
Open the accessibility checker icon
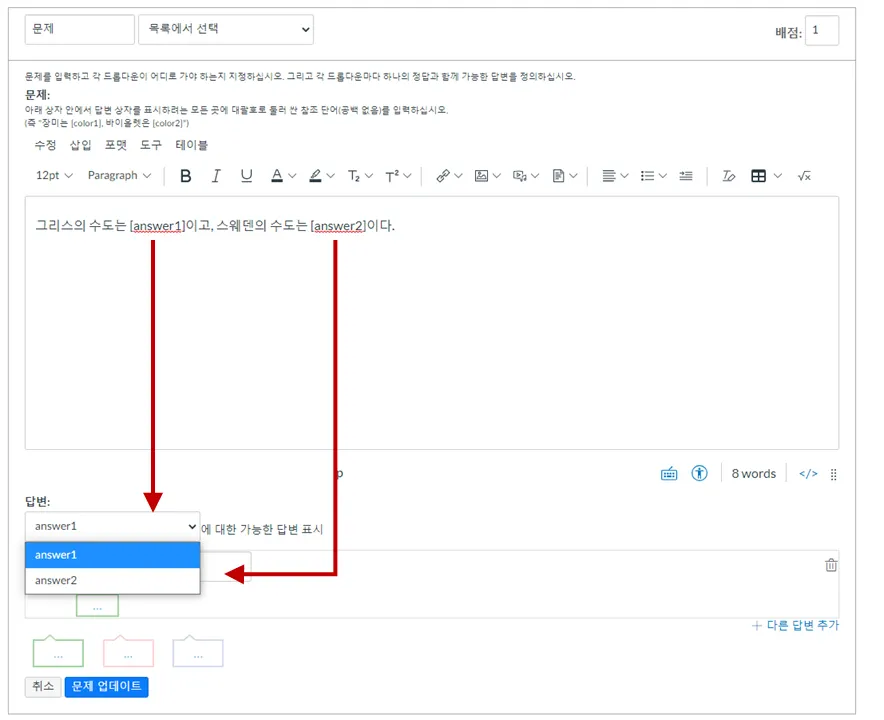700,474
